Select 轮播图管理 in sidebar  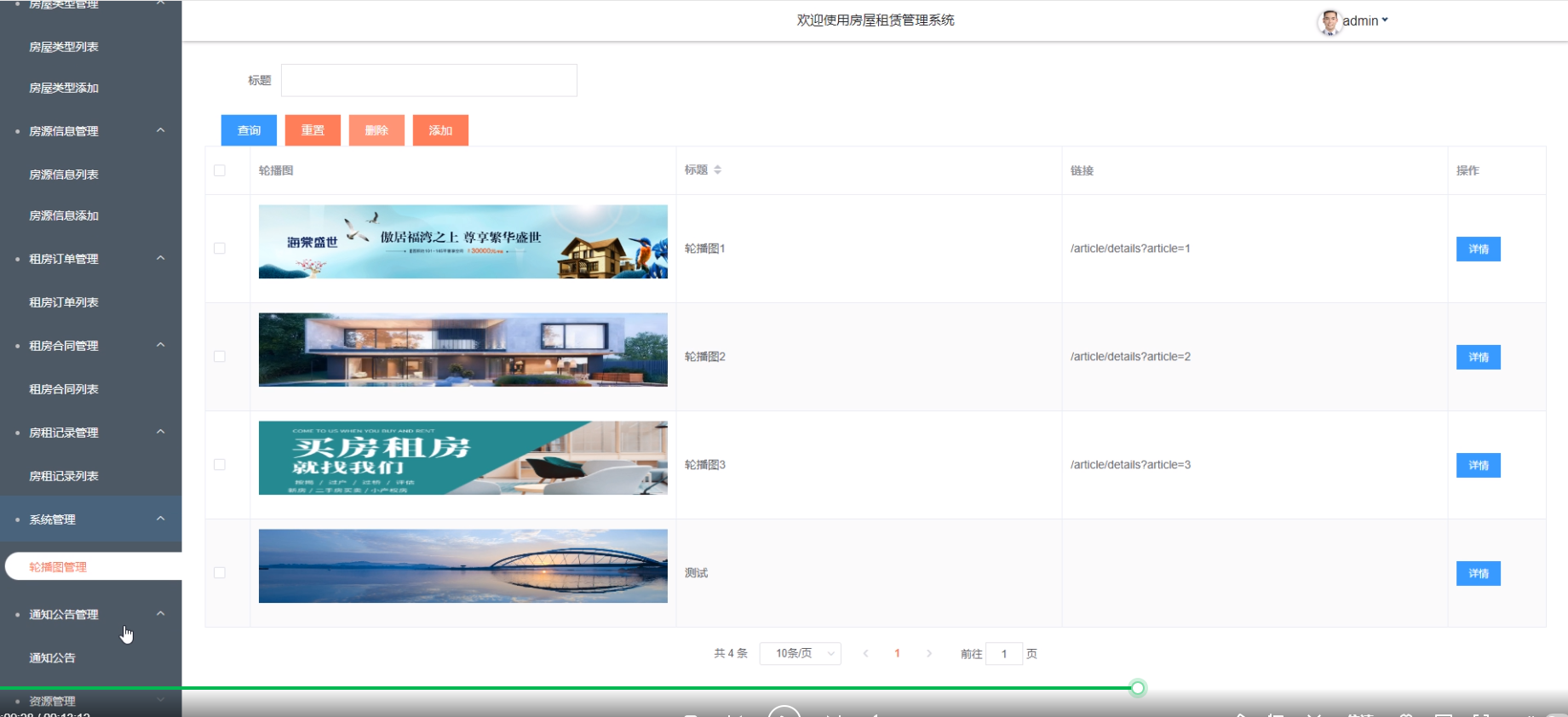point(93,567)
